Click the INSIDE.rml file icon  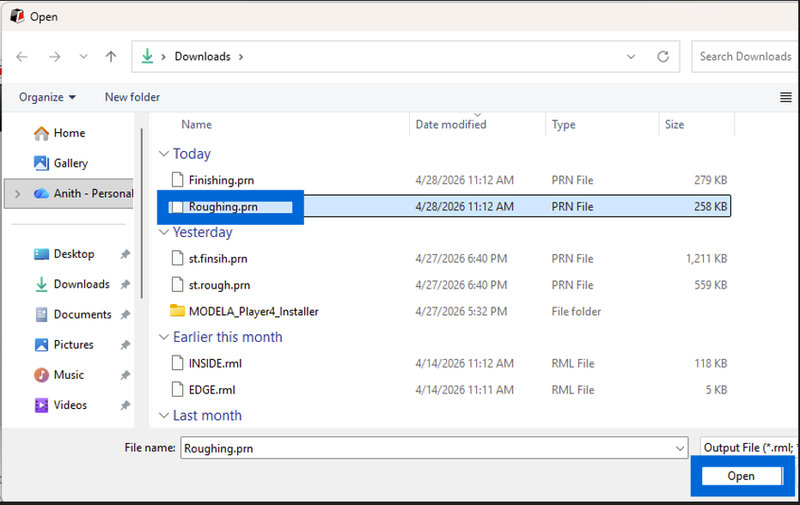click(177, 363)
